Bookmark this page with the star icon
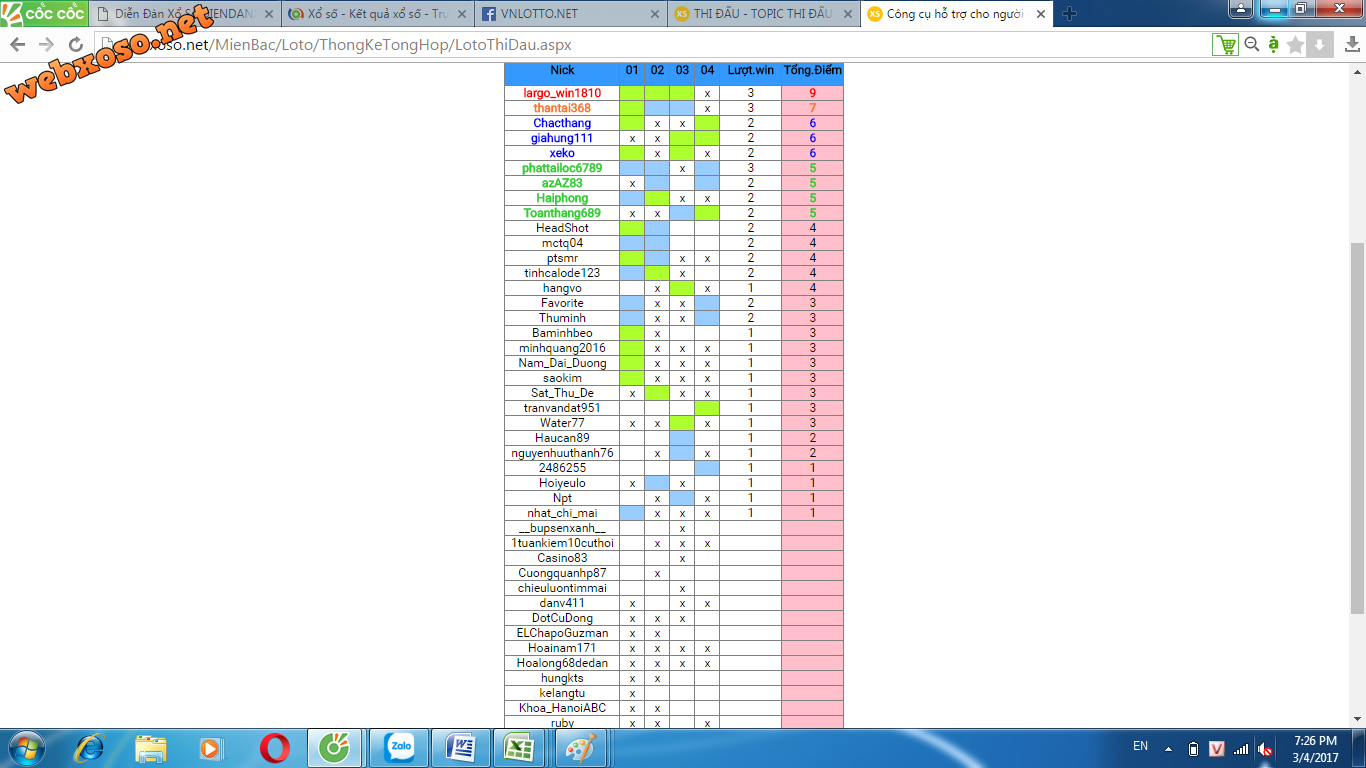 point(1296,45)
